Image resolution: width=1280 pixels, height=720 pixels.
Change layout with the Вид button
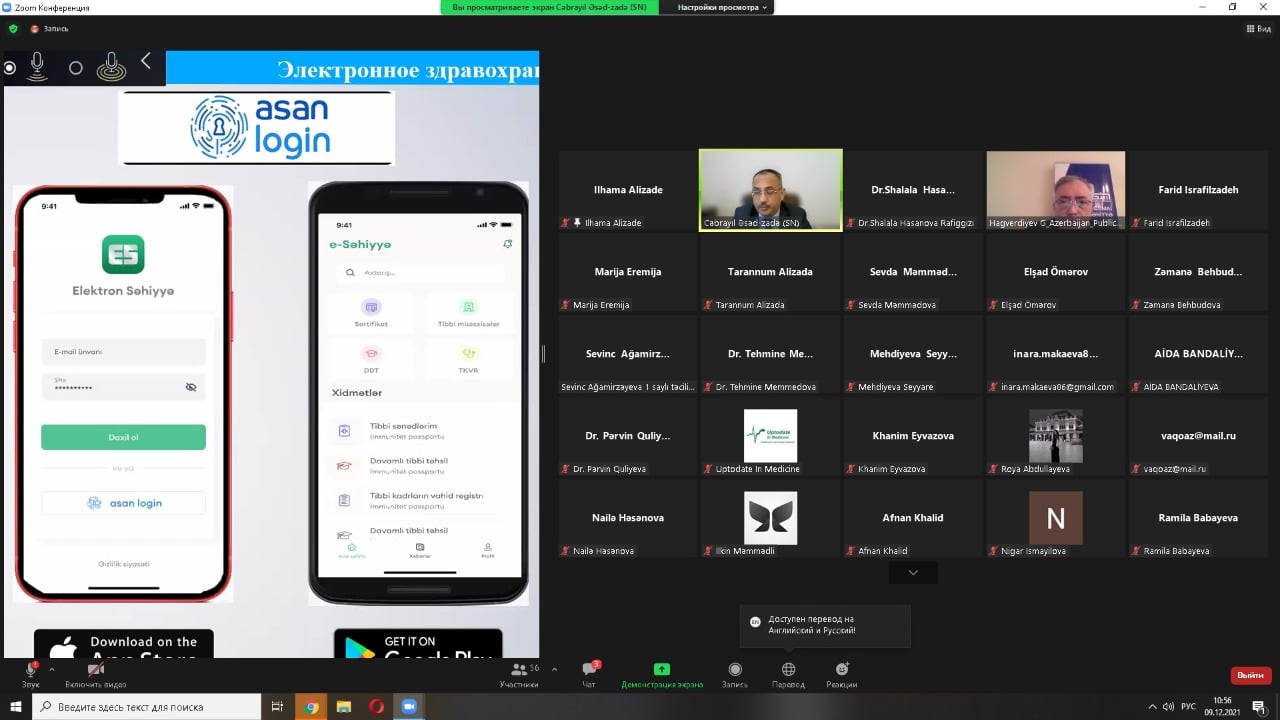click(1258, 29)
